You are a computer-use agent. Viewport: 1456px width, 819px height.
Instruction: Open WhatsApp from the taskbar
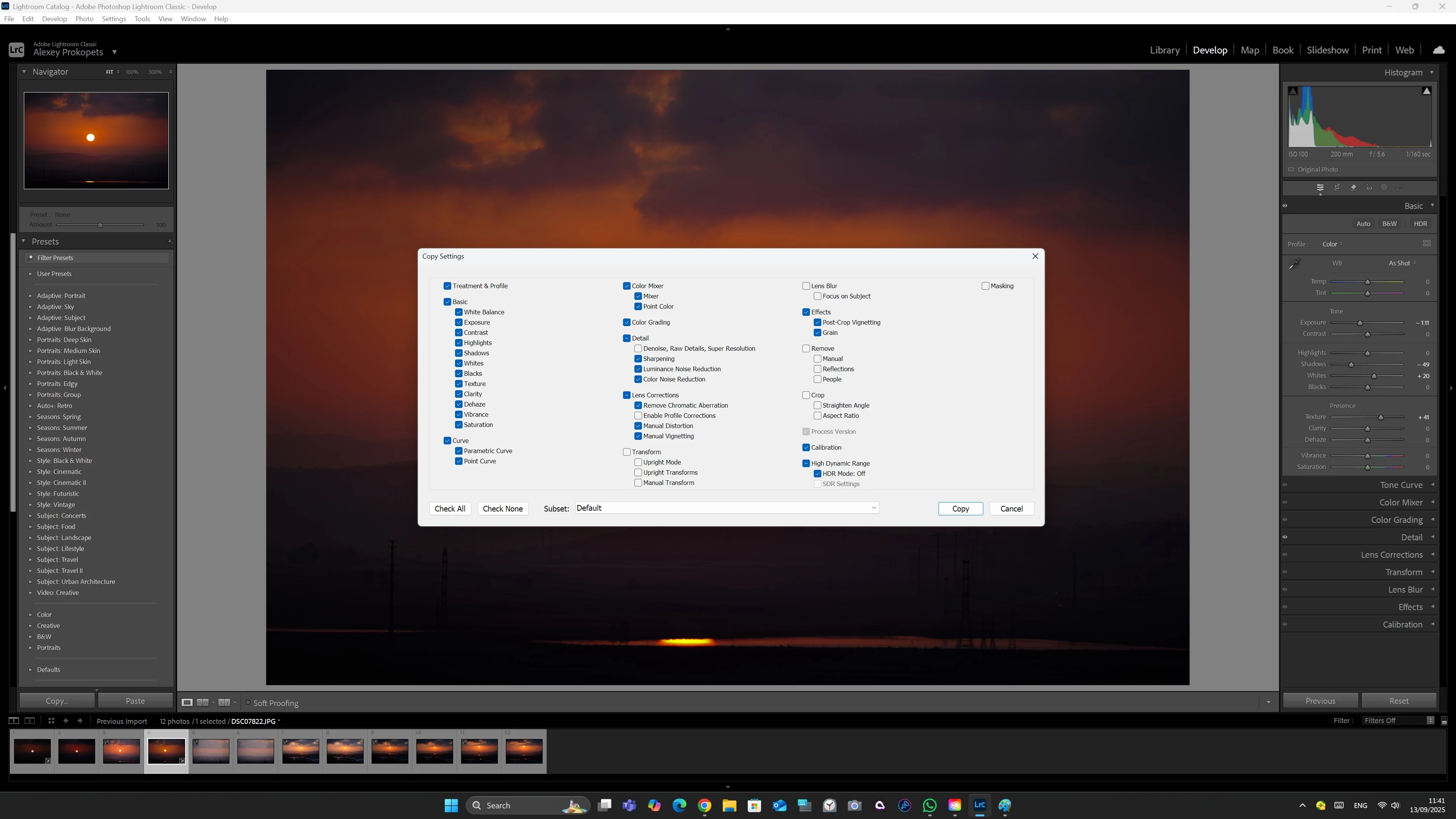[x=930, y=805]
